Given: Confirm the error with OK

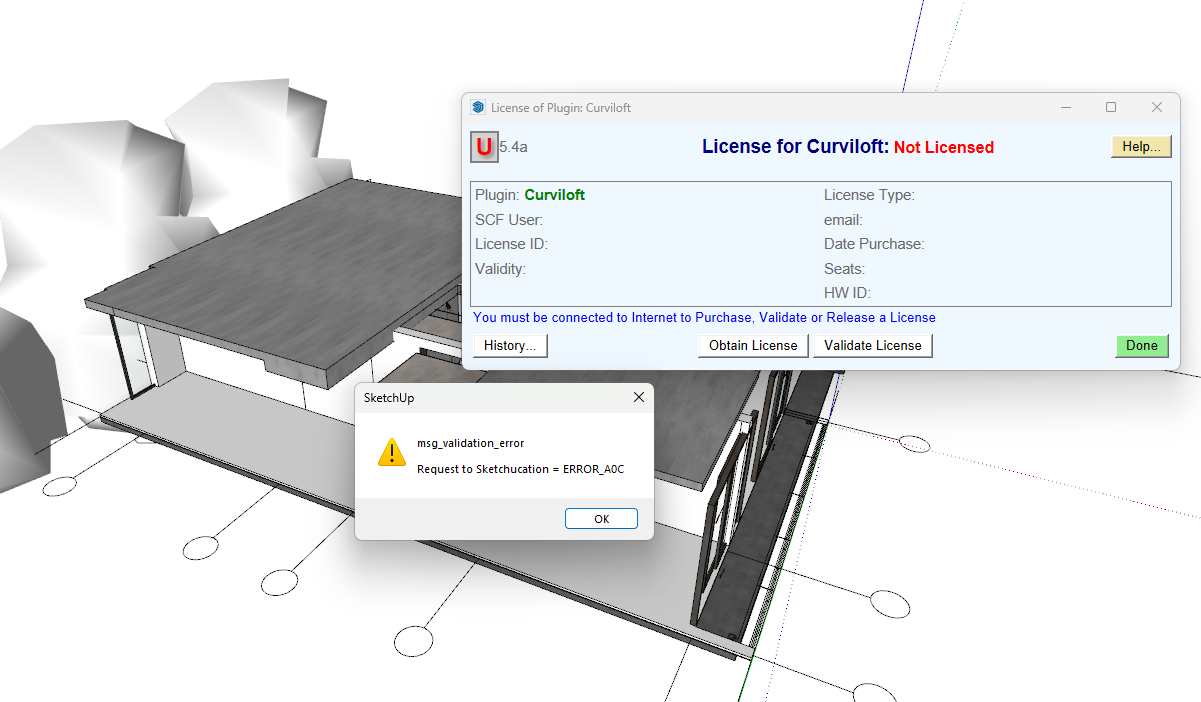Looking at the screenshot, I should [x=601, y=519].
